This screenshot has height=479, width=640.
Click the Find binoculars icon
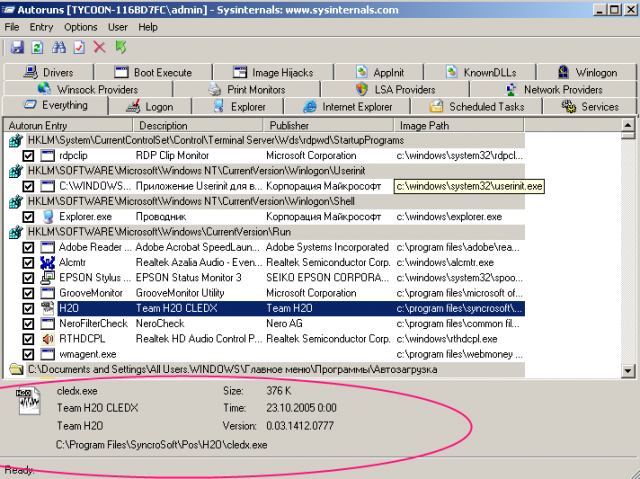(x=58, y=47)
